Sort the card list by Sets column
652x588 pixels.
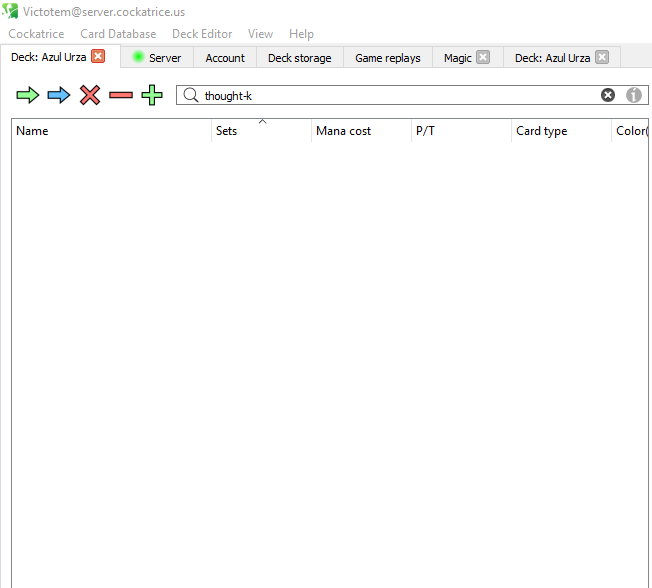[x=261, y=131]
